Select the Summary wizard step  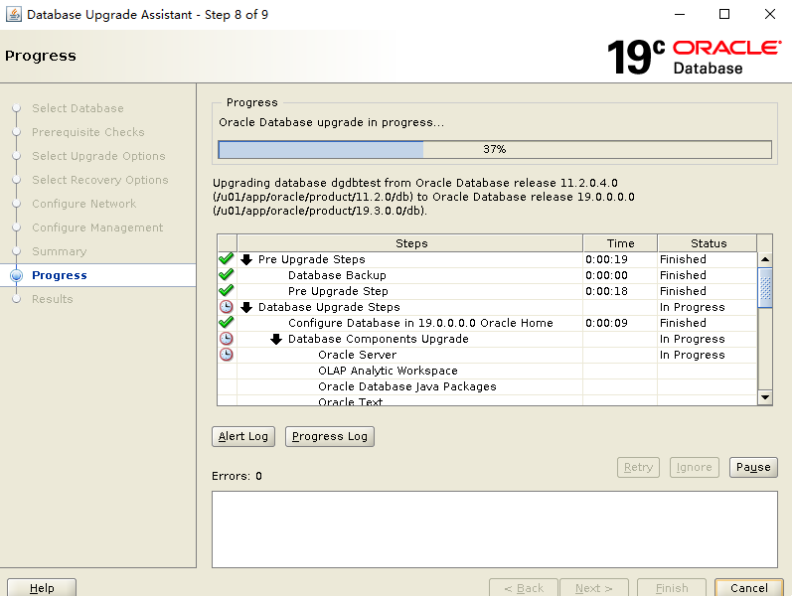click(60, 252)
